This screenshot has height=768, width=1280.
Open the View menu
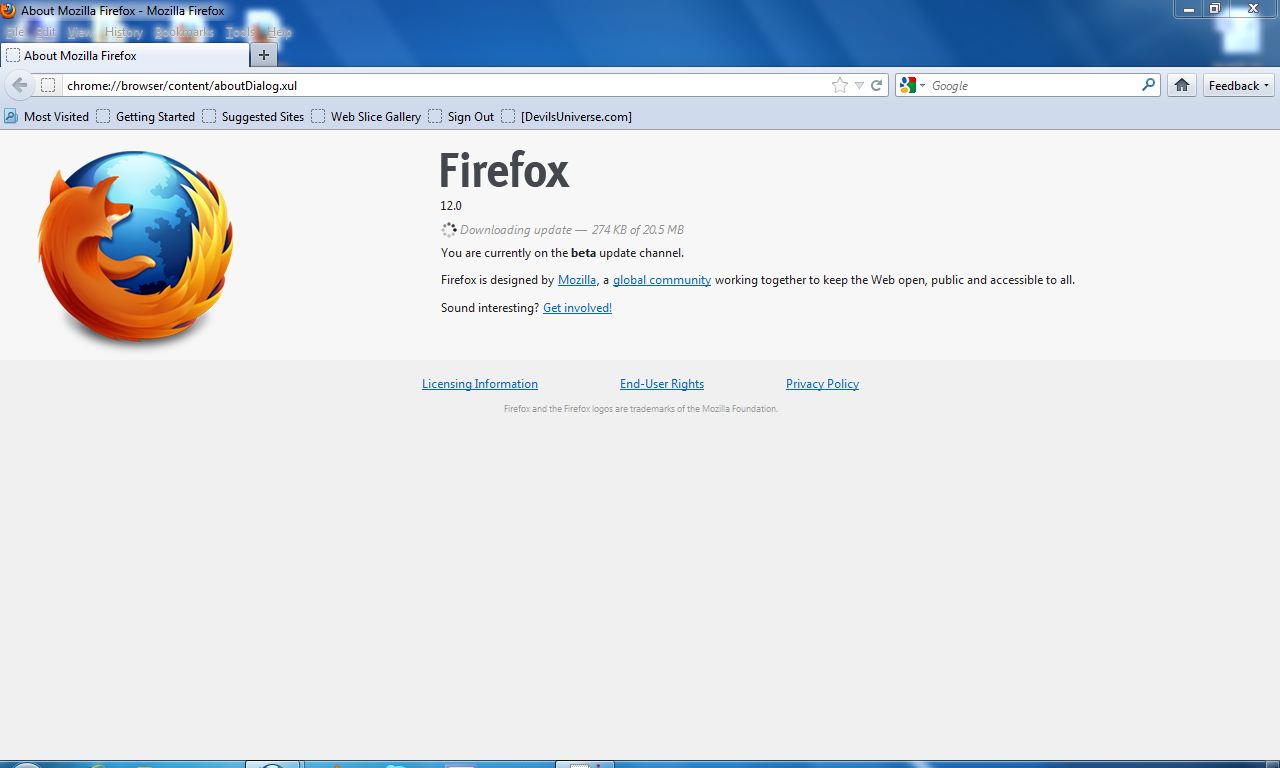coord(81,32)
